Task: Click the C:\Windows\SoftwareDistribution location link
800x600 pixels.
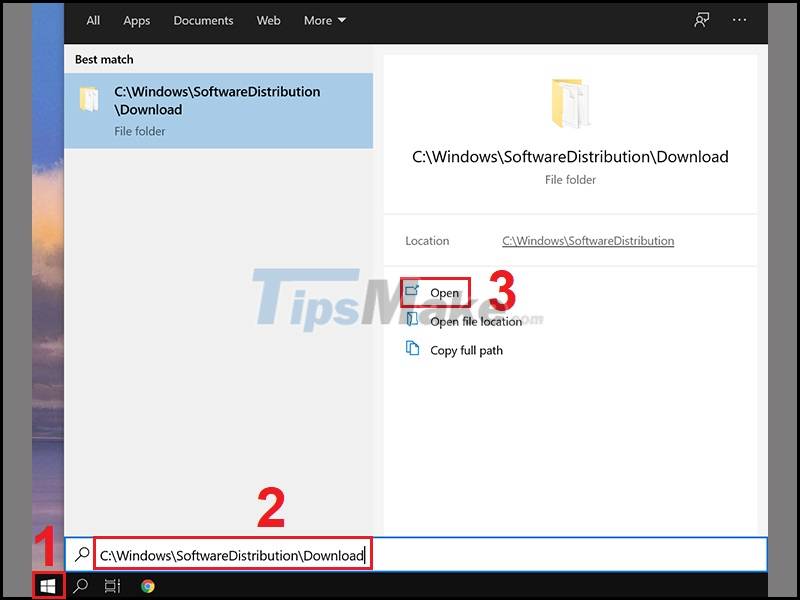Action: [x=588, y=241]
